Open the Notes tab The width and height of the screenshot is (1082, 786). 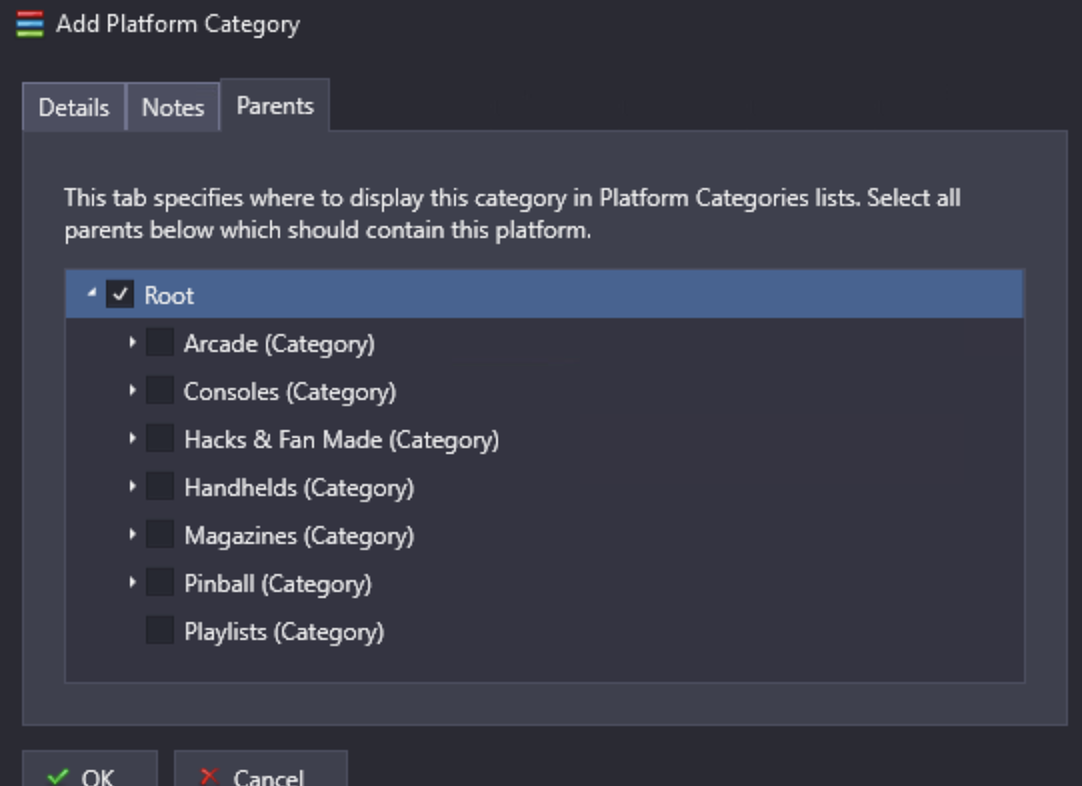click(x=173, y=107)
